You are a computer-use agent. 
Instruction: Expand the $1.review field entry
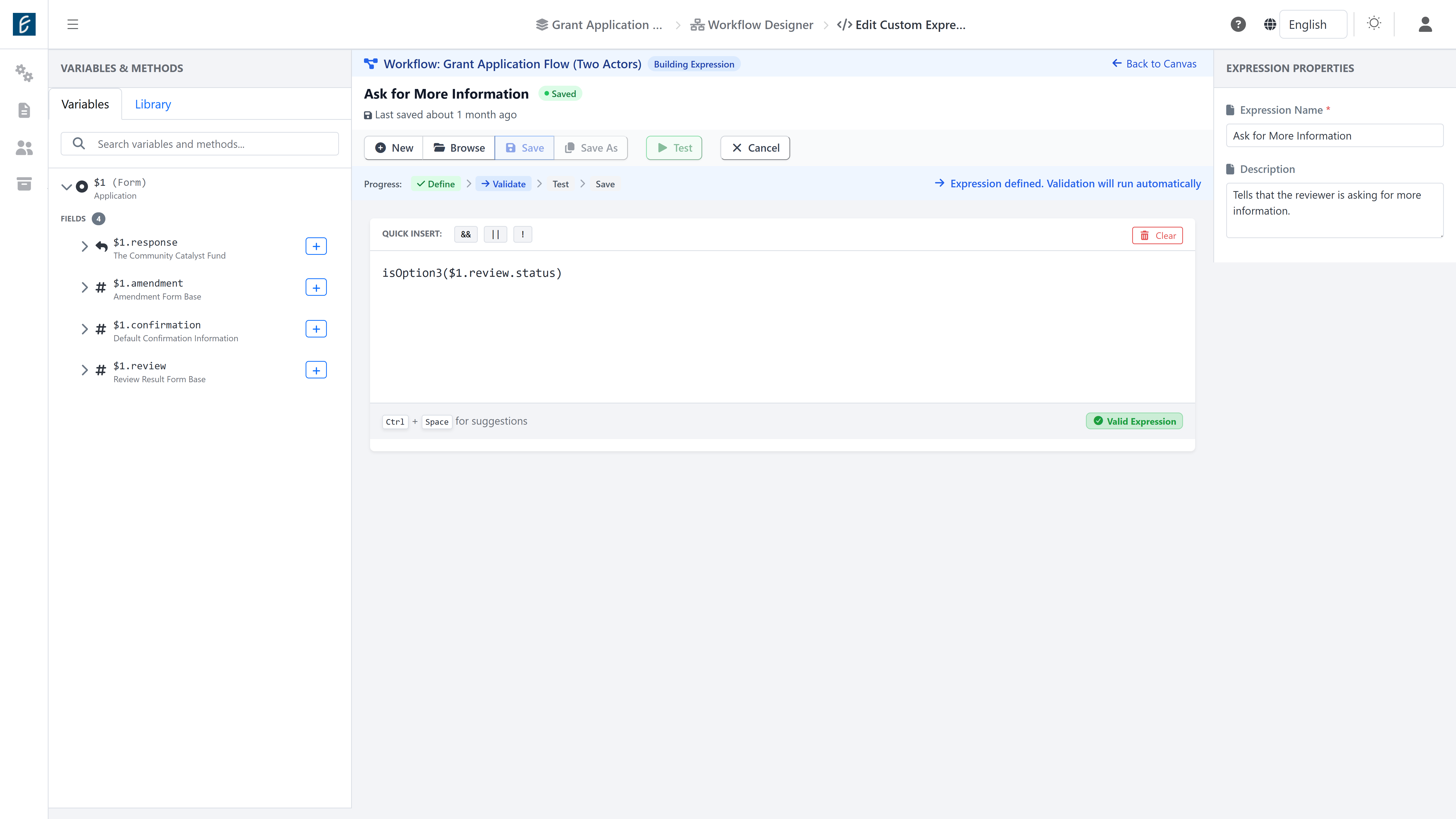coord(85,370)
